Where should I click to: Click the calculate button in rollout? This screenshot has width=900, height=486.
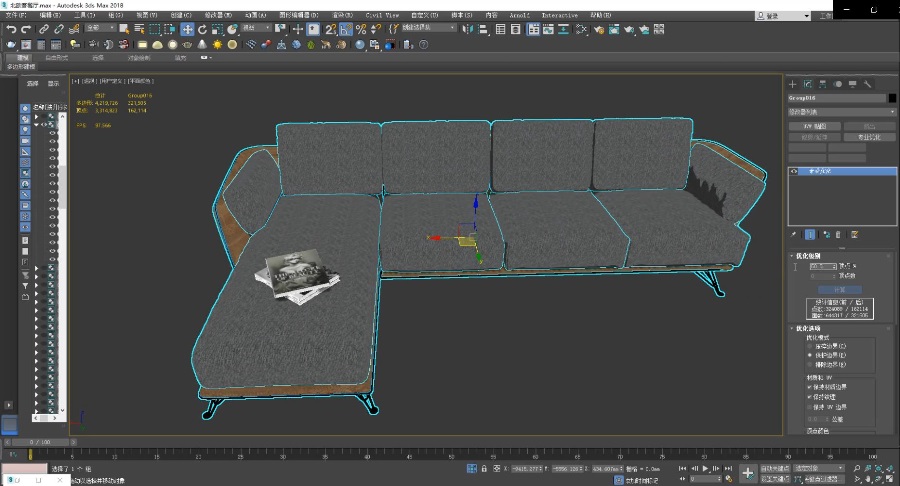[x=839, y=289]
